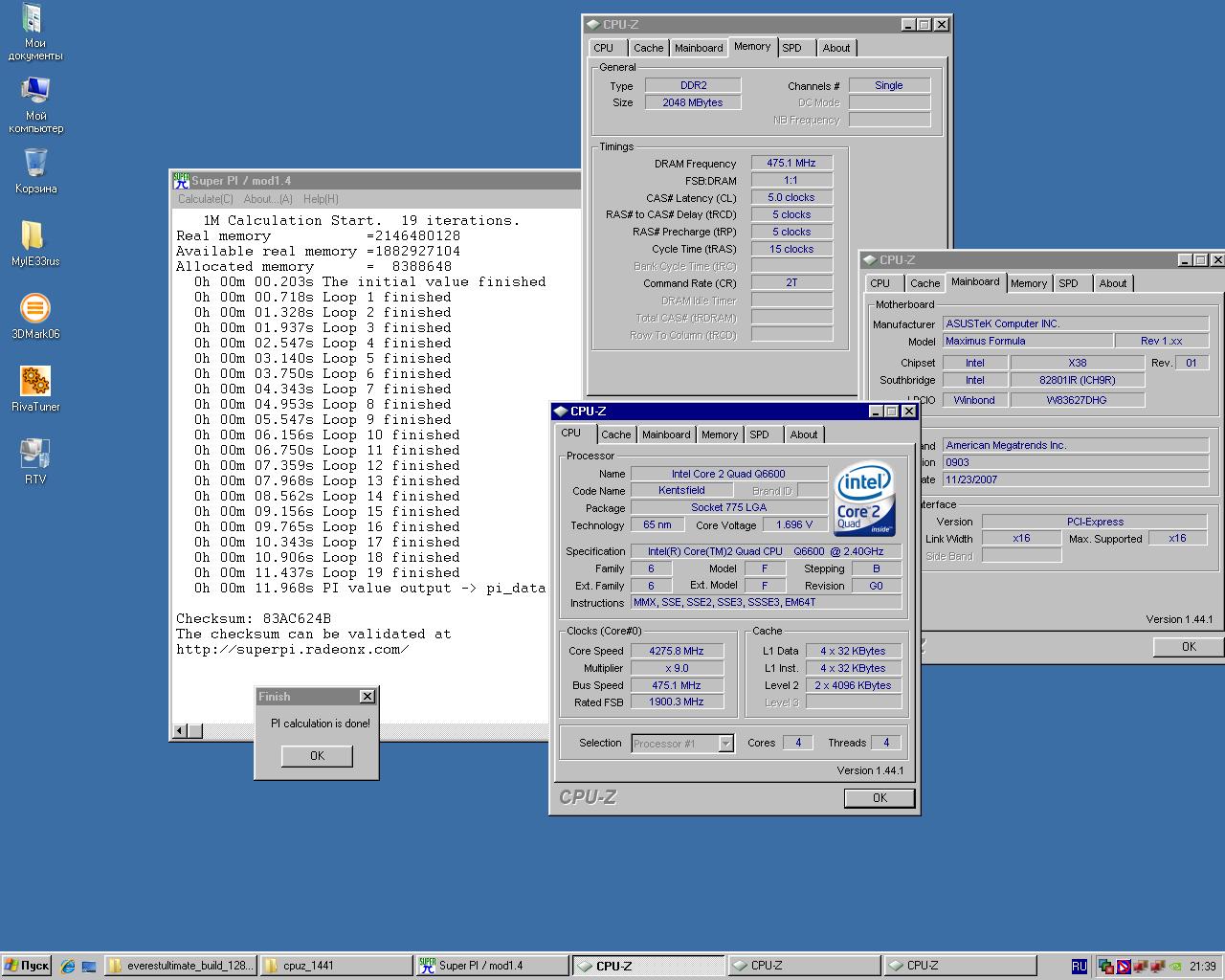Switch to Memory tab in front CPU-Z
This screenshot has width=1225, height=980.
(720, 434)
